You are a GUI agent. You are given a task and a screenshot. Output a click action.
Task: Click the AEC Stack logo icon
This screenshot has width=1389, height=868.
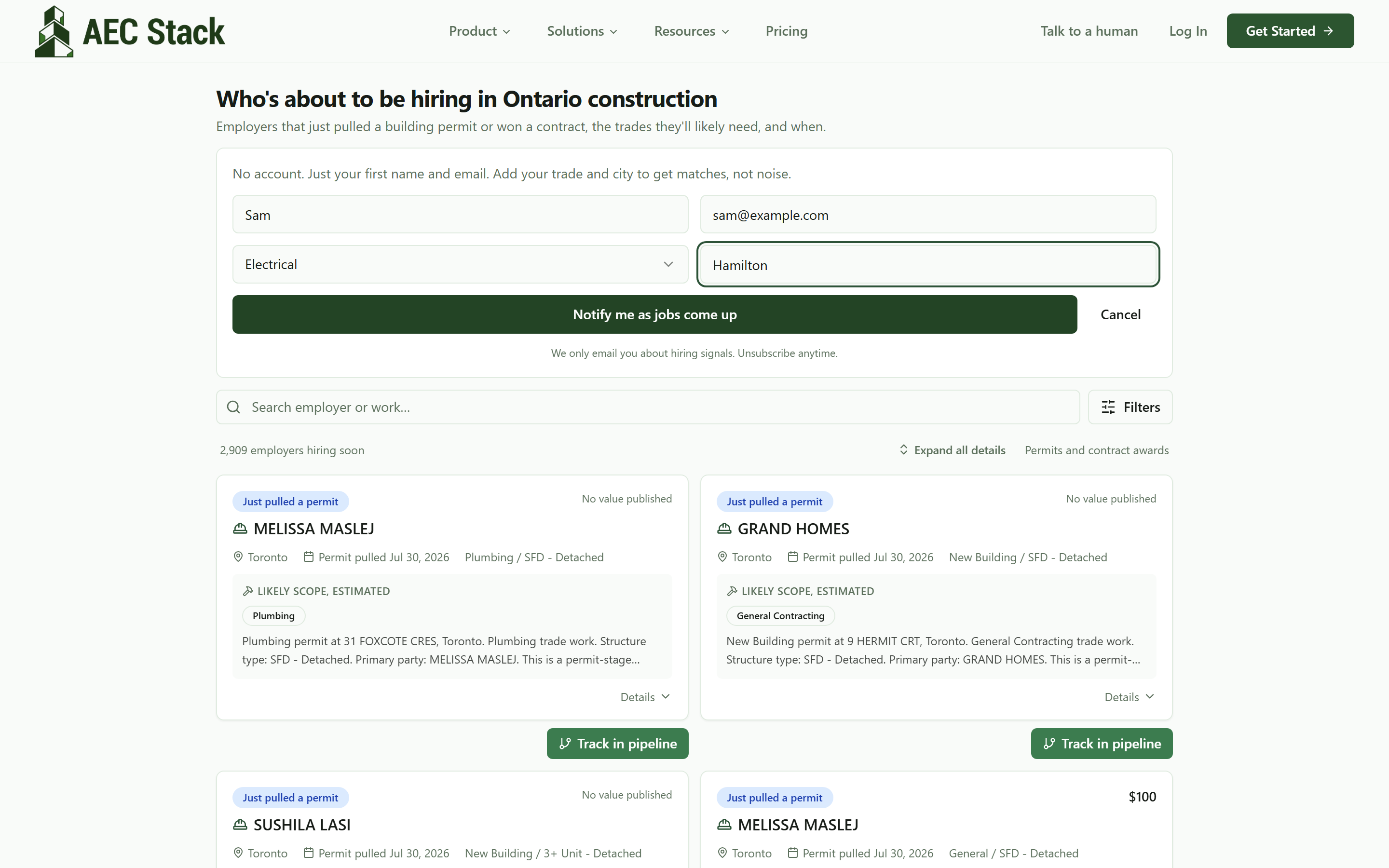point(54,31)
